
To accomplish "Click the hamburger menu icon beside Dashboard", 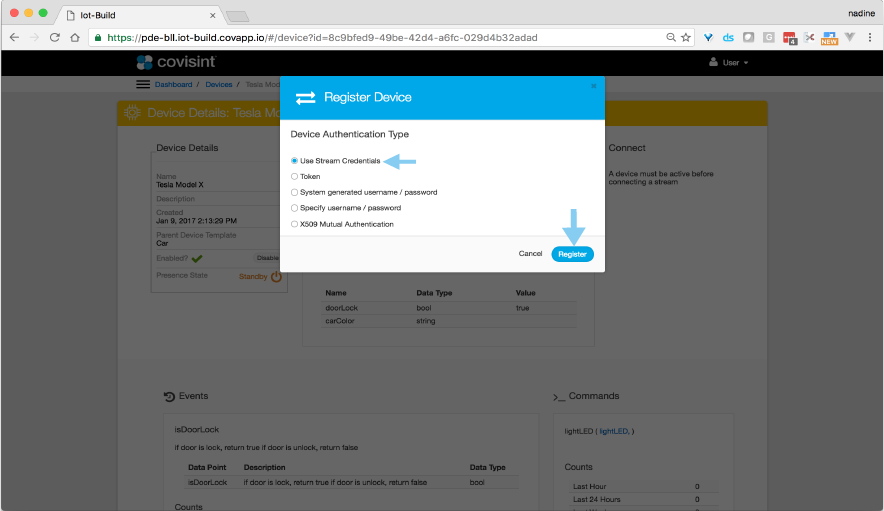I will 143,85.
